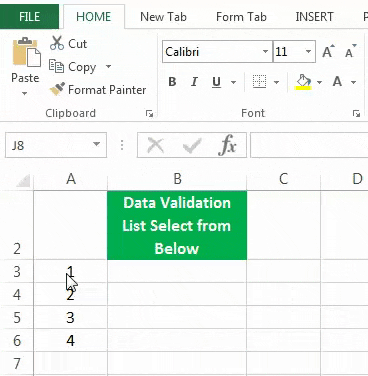This screenshot has width=368, height=376.
Task: Expand the Name Box dropdown arrow
Action: [x=96, y=145]
